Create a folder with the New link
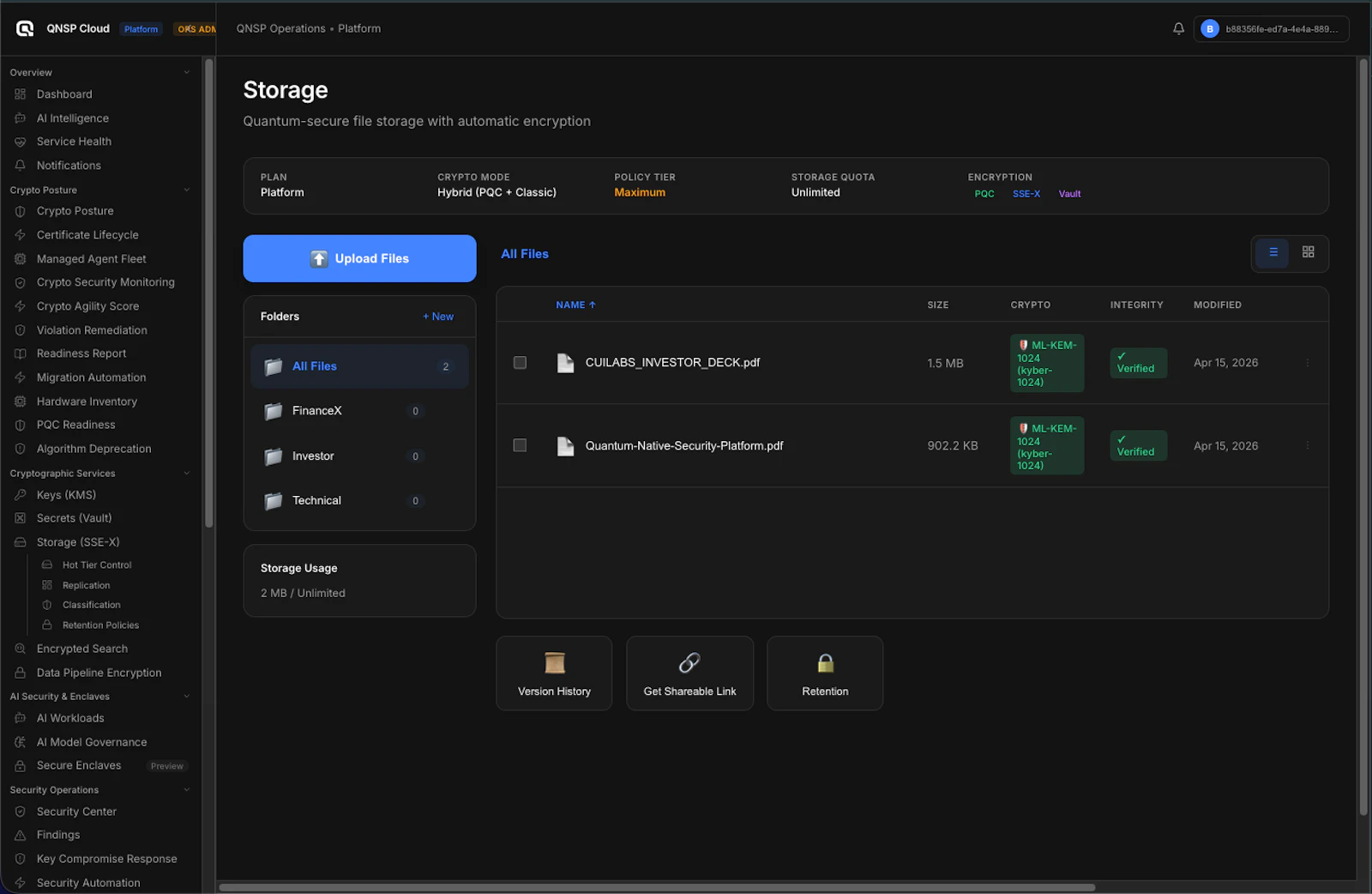The height and width of the screenshot is (894, 1372). pos(438,316)
